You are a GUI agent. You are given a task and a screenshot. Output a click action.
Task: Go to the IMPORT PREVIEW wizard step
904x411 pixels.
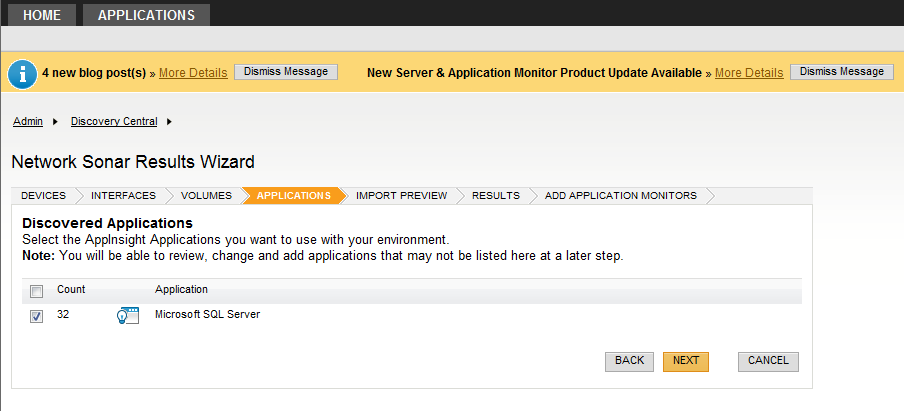(x=401, y=195)
